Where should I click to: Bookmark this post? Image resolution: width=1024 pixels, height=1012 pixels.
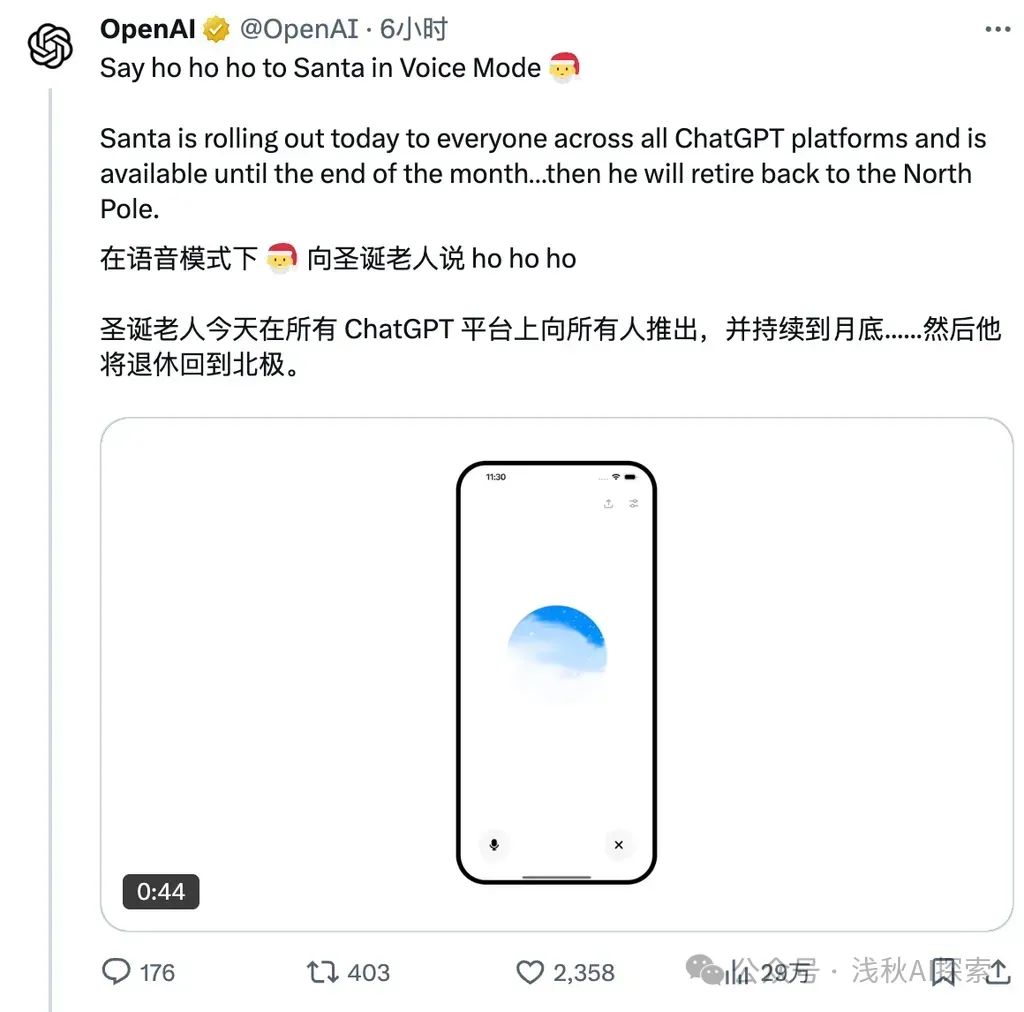pos(943,972)
